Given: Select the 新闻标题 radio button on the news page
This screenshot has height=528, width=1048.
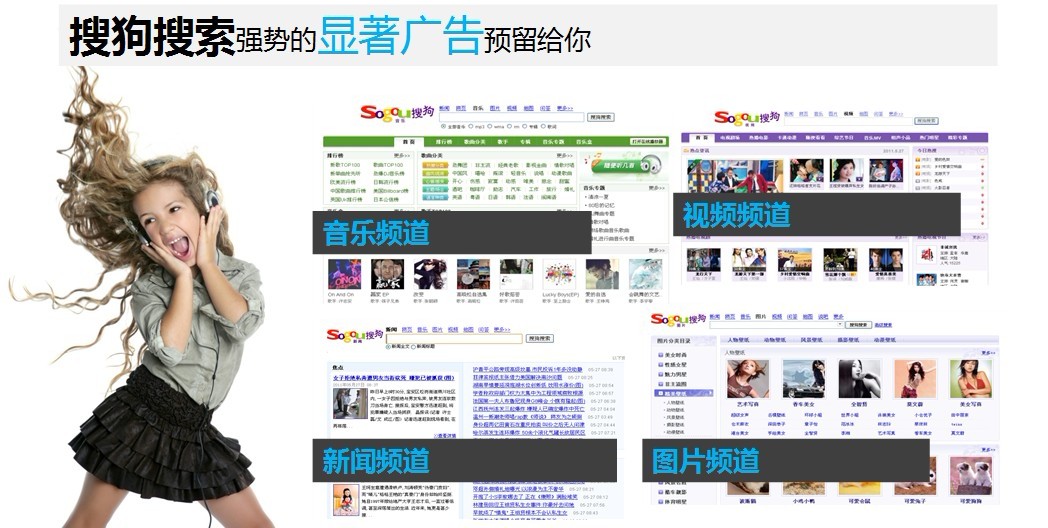Looking at the screenshot, I should point(415,347).
